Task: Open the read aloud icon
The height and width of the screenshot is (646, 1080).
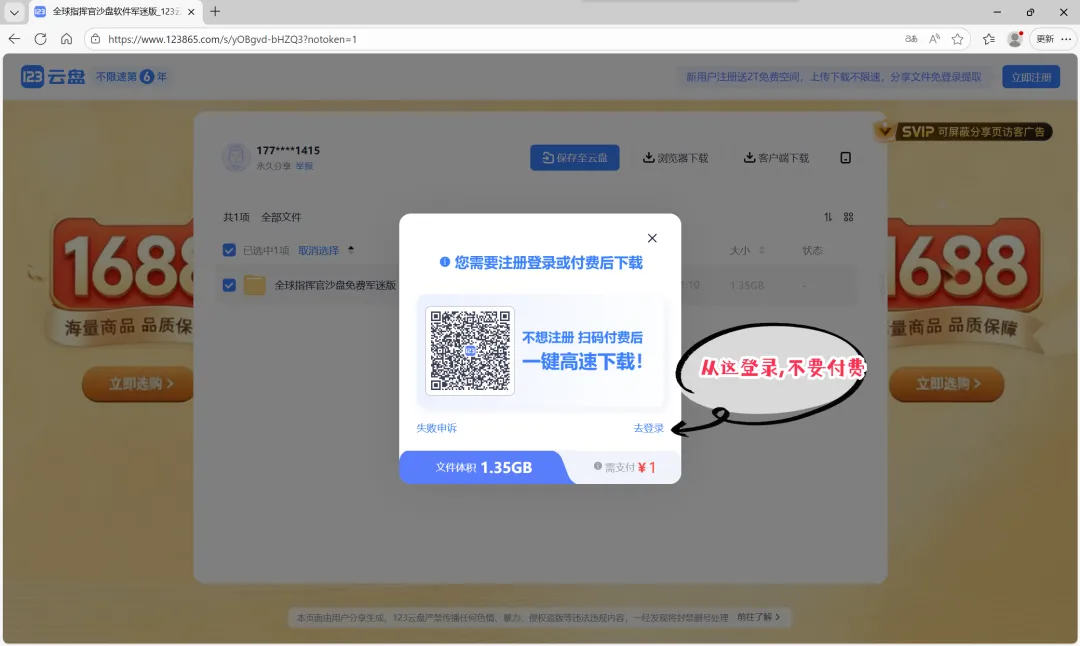Action: click(x=934, y=39)
